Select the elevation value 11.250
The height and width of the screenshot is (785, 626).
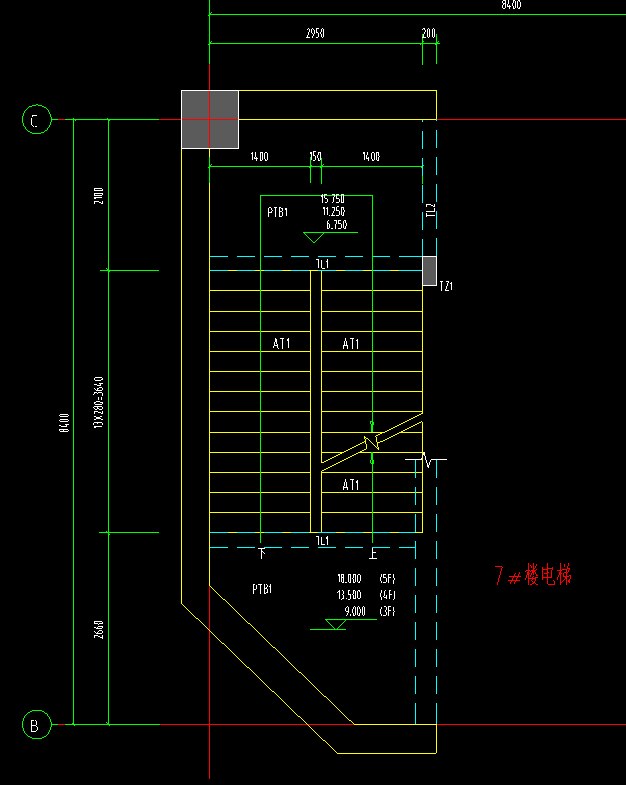click(334, 212)
